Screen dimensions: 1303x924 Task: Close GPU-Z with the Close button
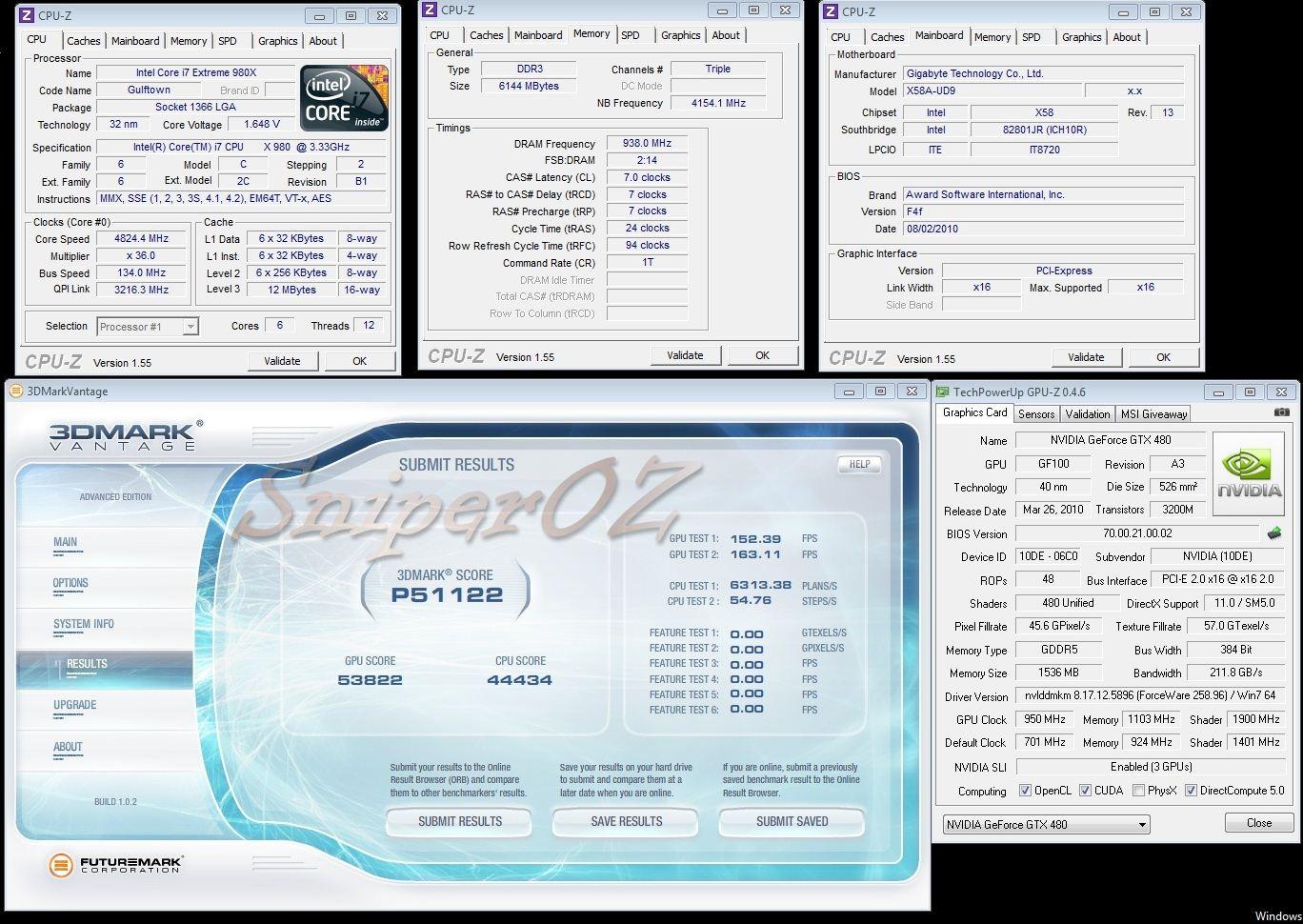coord(1258,823)
